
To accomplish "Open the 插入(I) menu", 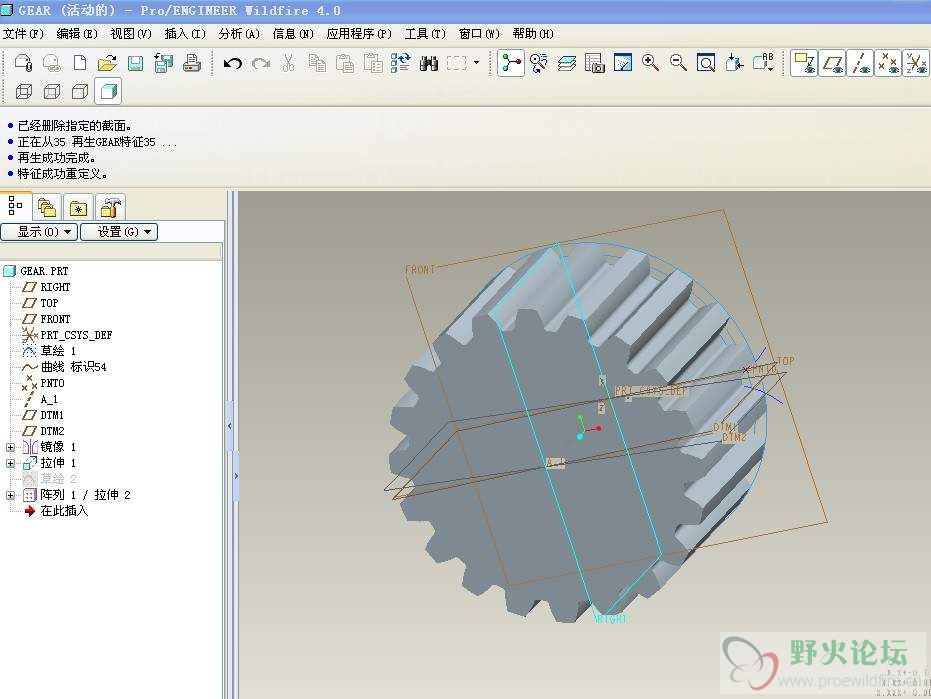I will click(185, 34).
